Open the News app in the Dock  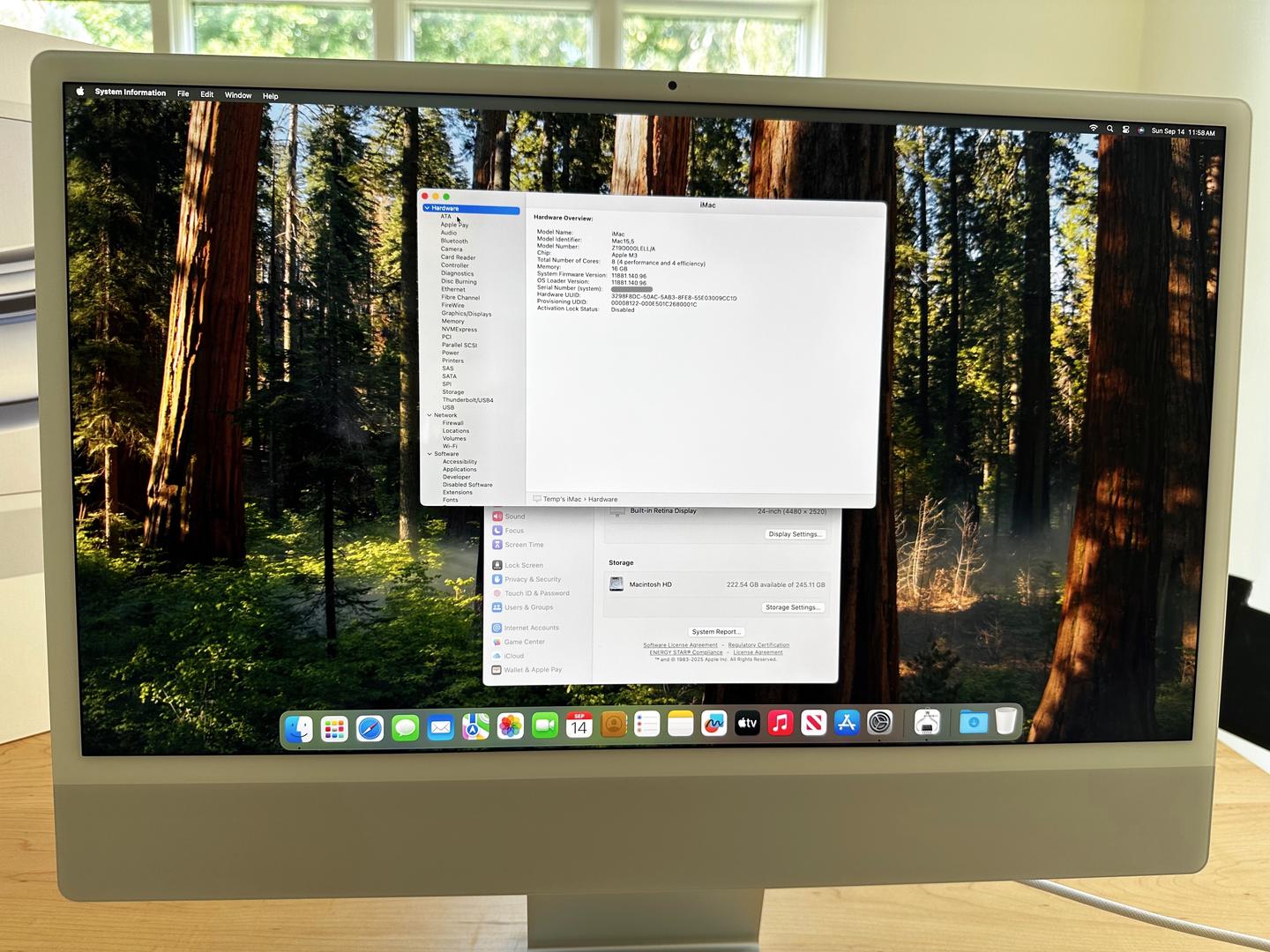[813, 723]
